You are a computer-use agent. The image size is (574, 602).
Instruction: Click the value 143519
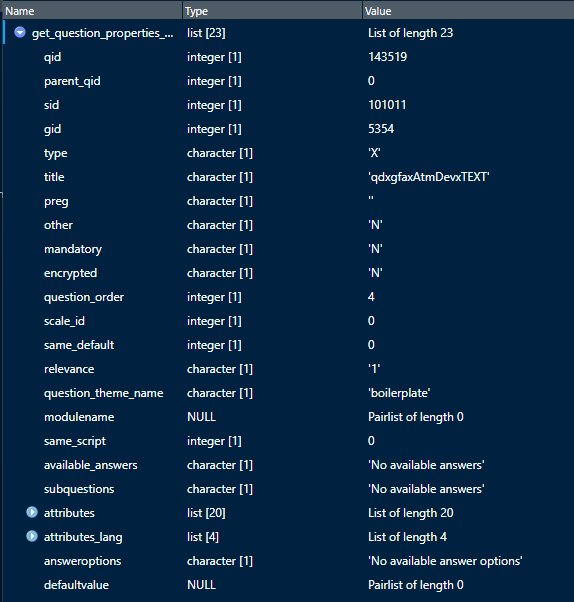click(387, 57)
